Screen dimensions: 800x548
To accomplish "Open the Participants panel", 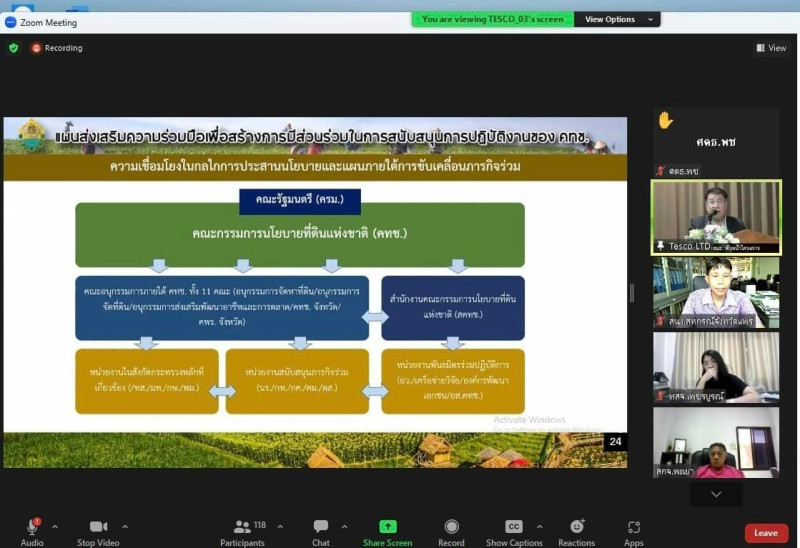I will pos(243,530).
